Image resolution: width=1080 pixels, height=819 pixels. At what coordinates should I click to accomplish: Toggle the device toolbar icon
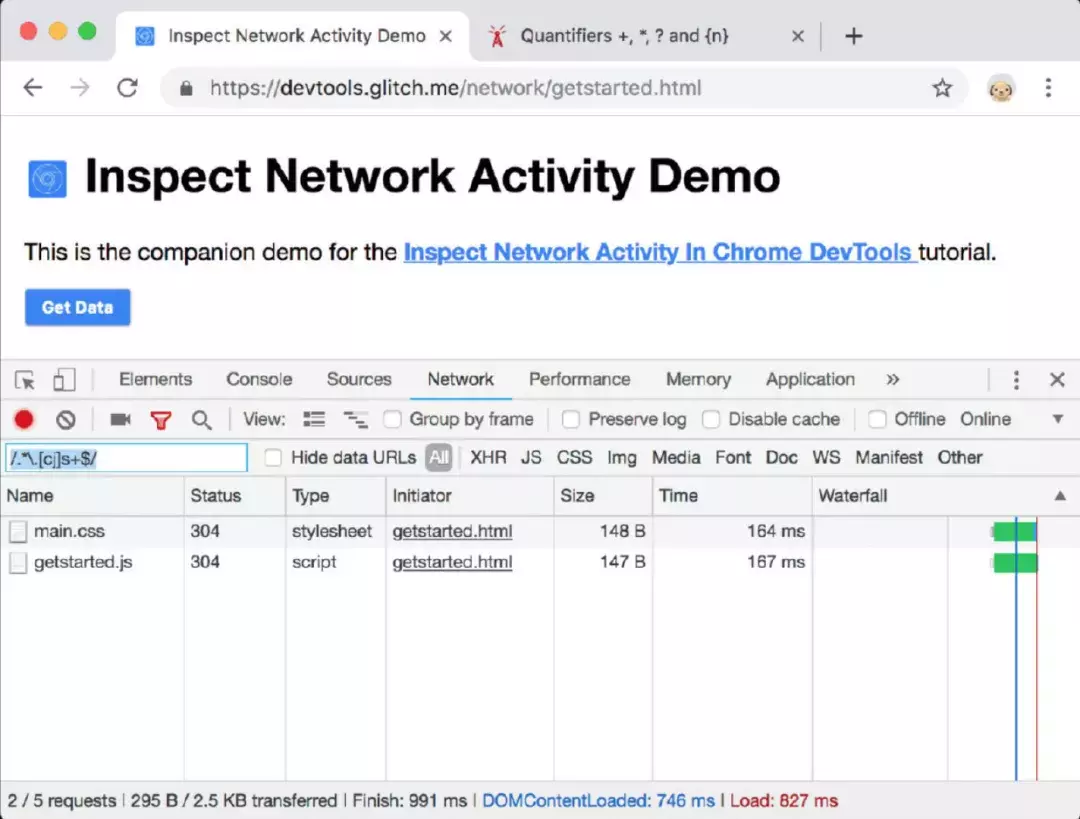(64, 380)
